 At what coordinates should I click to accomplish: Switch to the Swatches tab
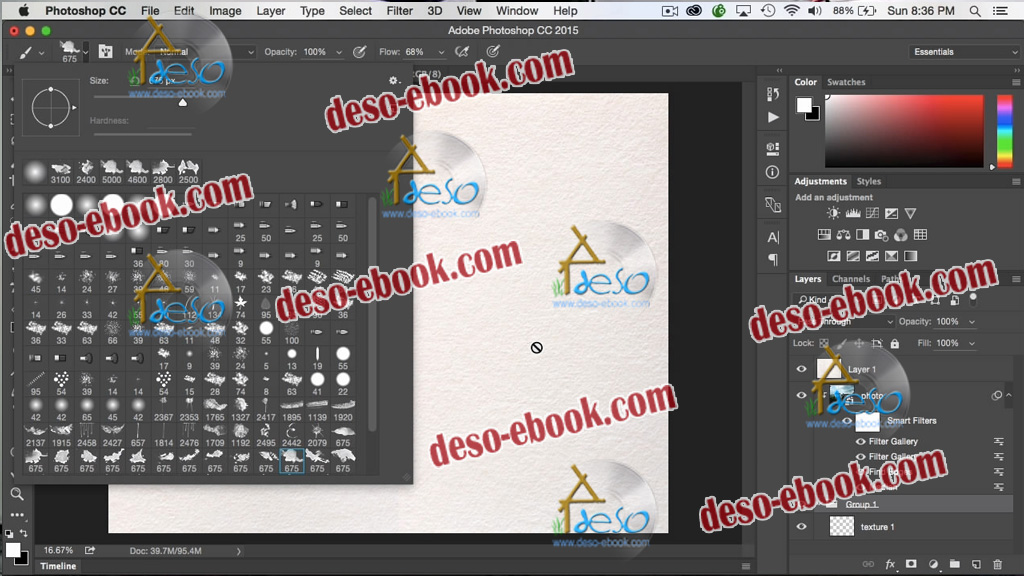(x=846, y=82)
